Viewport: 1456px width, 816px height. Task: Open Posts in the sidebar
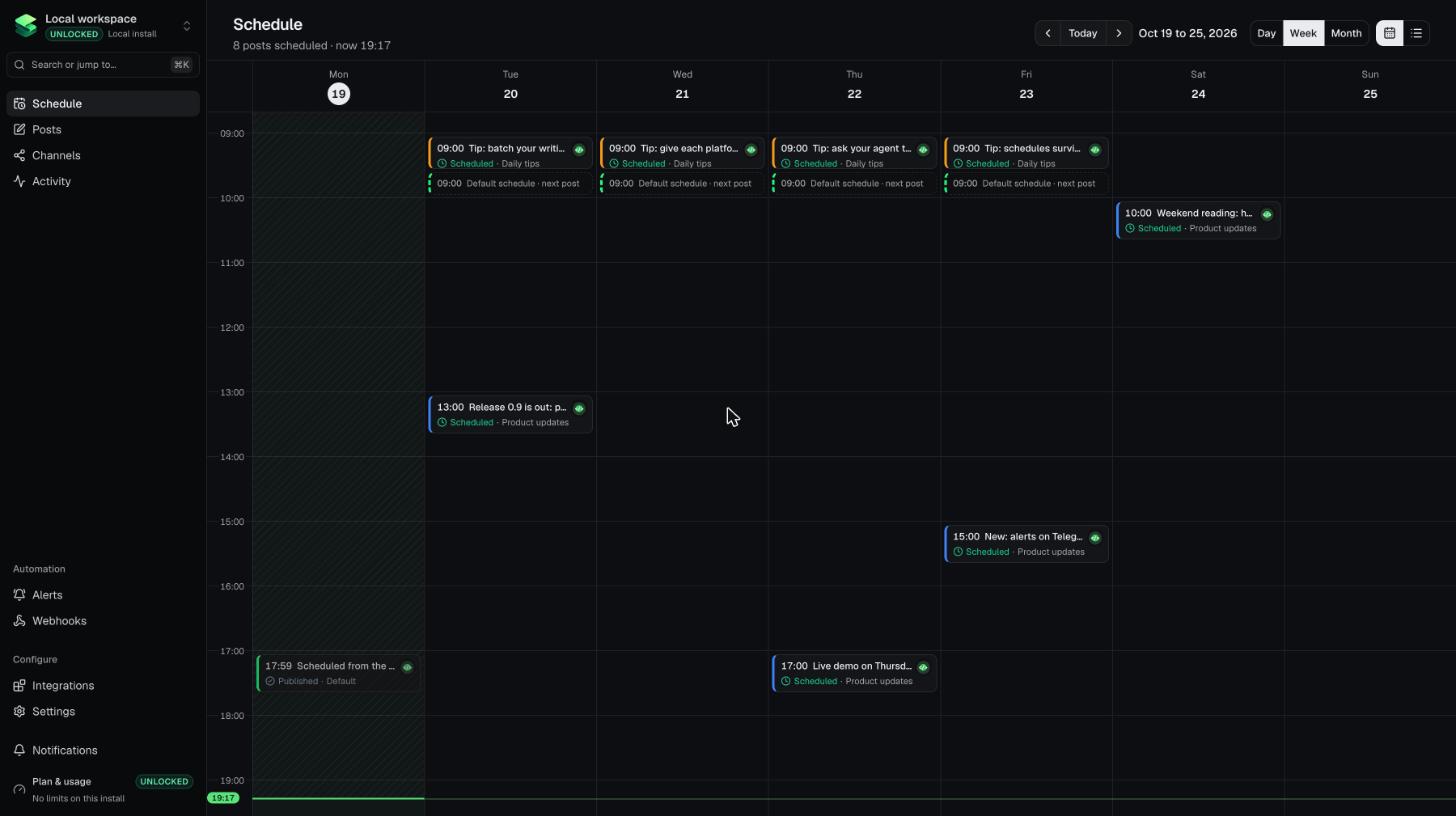103,130
